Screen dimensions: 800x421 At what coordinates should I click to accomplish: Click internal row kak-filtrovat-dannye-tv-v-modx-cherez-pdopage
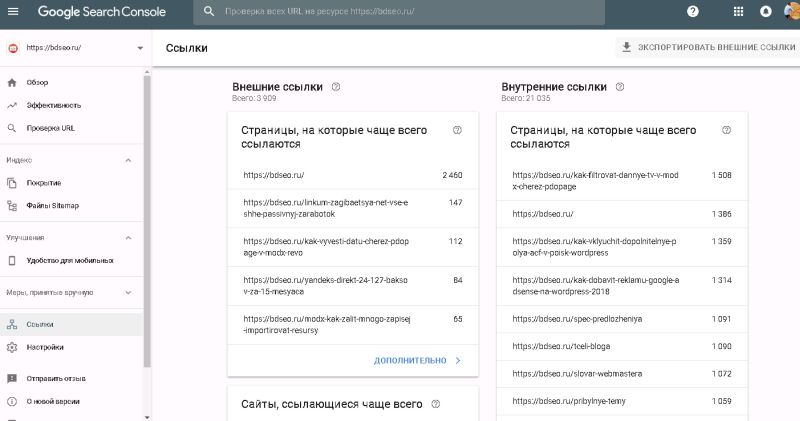pyautogui.click(x=622, y=181)
